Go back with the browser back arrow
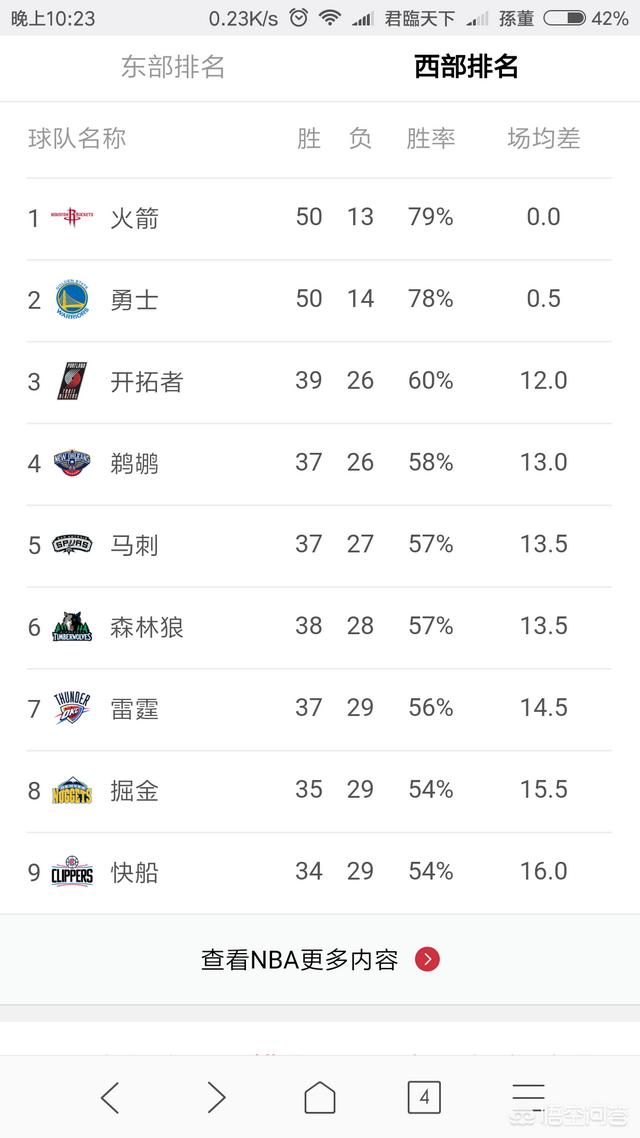This screenshot has width=640, height=1138. 110,1098
